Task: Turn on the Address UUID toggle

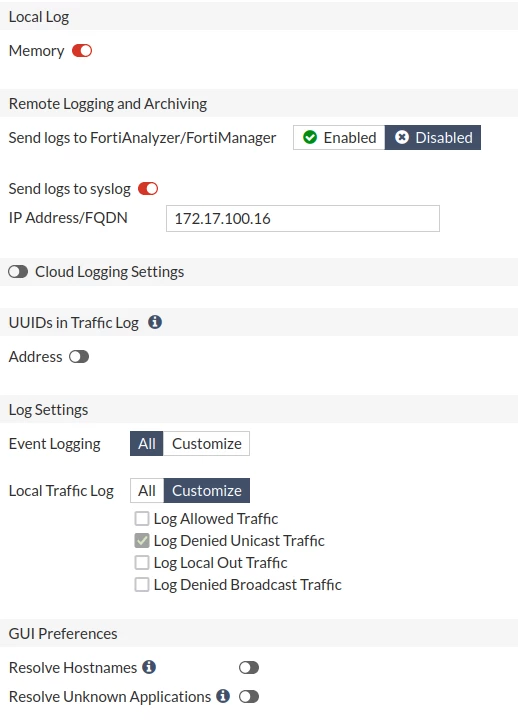Action: click(79, 357)
